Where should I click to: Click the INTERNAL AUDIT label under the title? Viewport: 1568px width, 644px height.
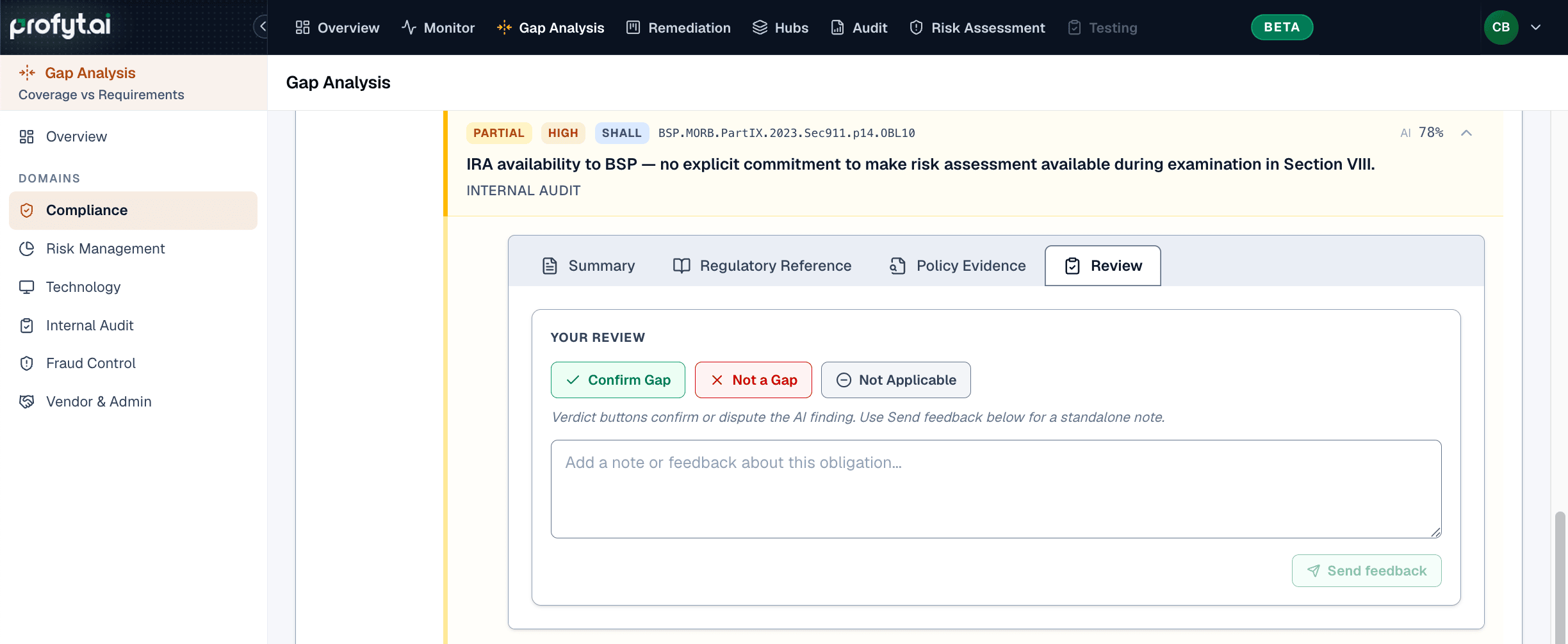coord(523,191)
